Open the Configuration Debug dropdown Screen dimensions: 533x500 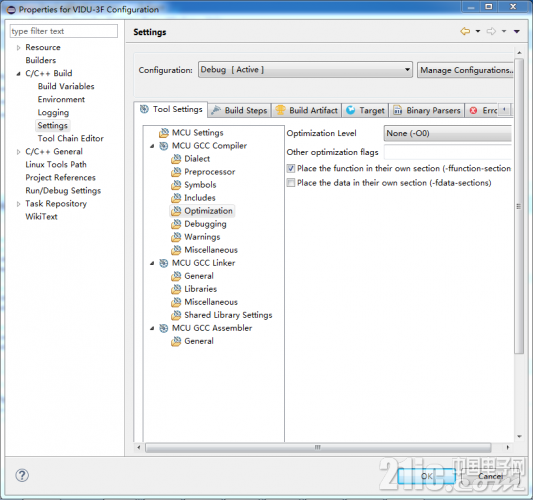(305, 70)
